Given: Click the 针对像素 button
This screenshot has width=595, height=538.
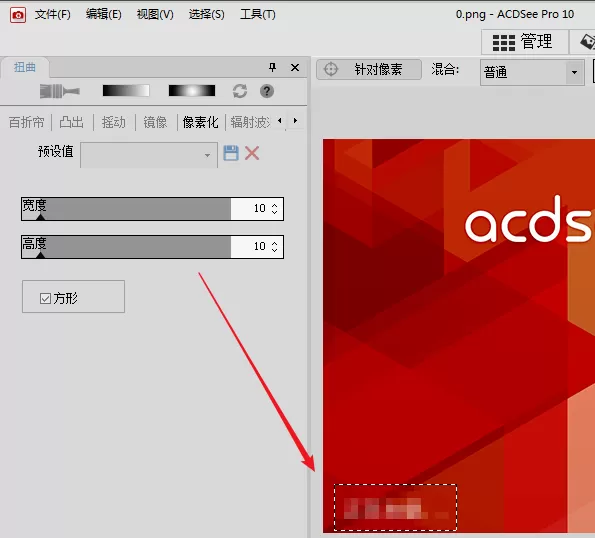Looking at the screenshot, I should coord(369,69).
